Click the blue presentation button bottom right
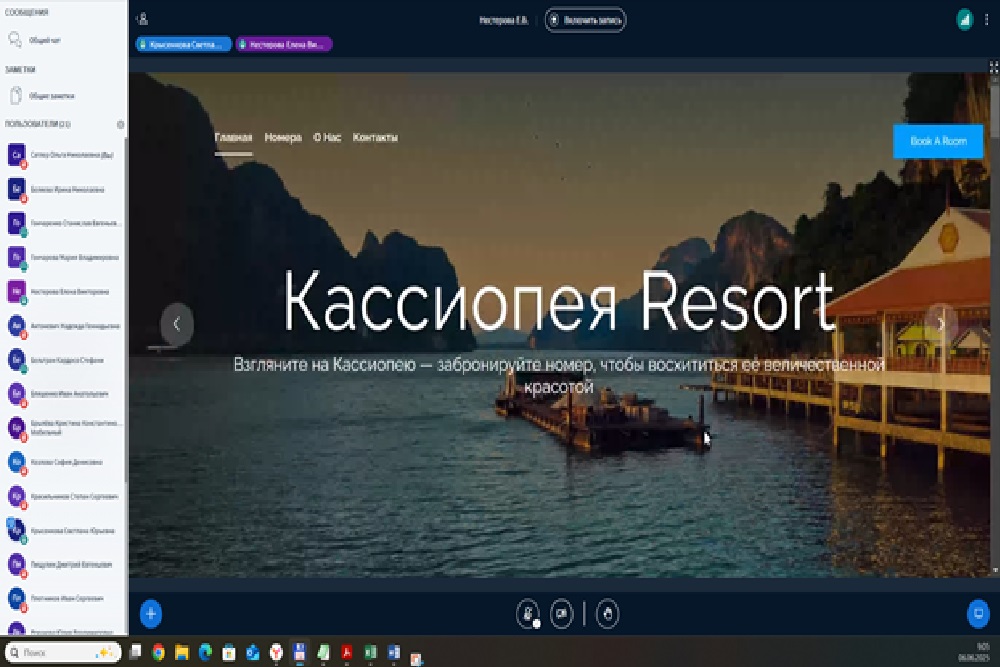Image resolution: width=1000 pixels, height=667 pixels. tap(978, 613)
